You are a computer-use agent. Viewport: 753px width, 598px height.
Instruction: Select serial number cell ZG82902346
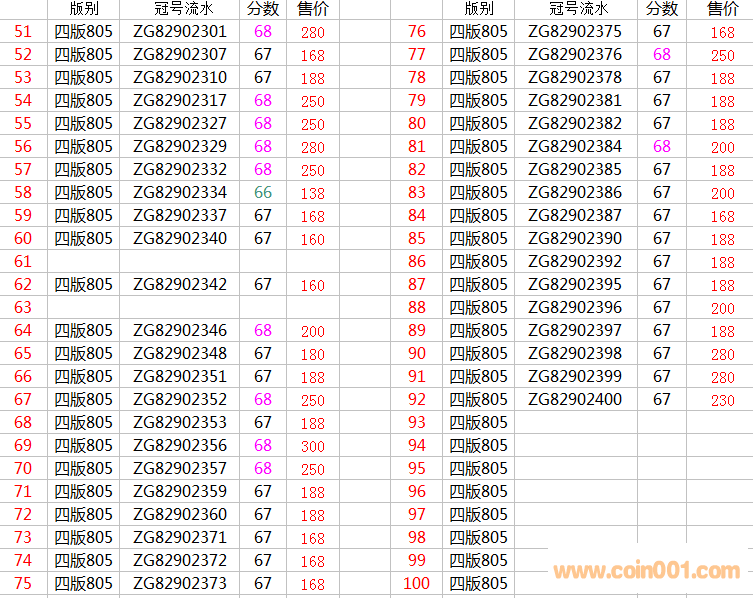coord(180,330)
